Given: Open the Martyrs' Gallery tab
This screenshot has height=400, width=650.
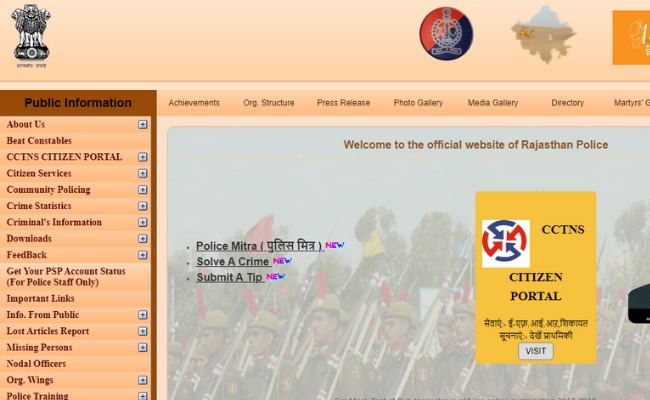Looking at the screenshot, I should [632, 103].
